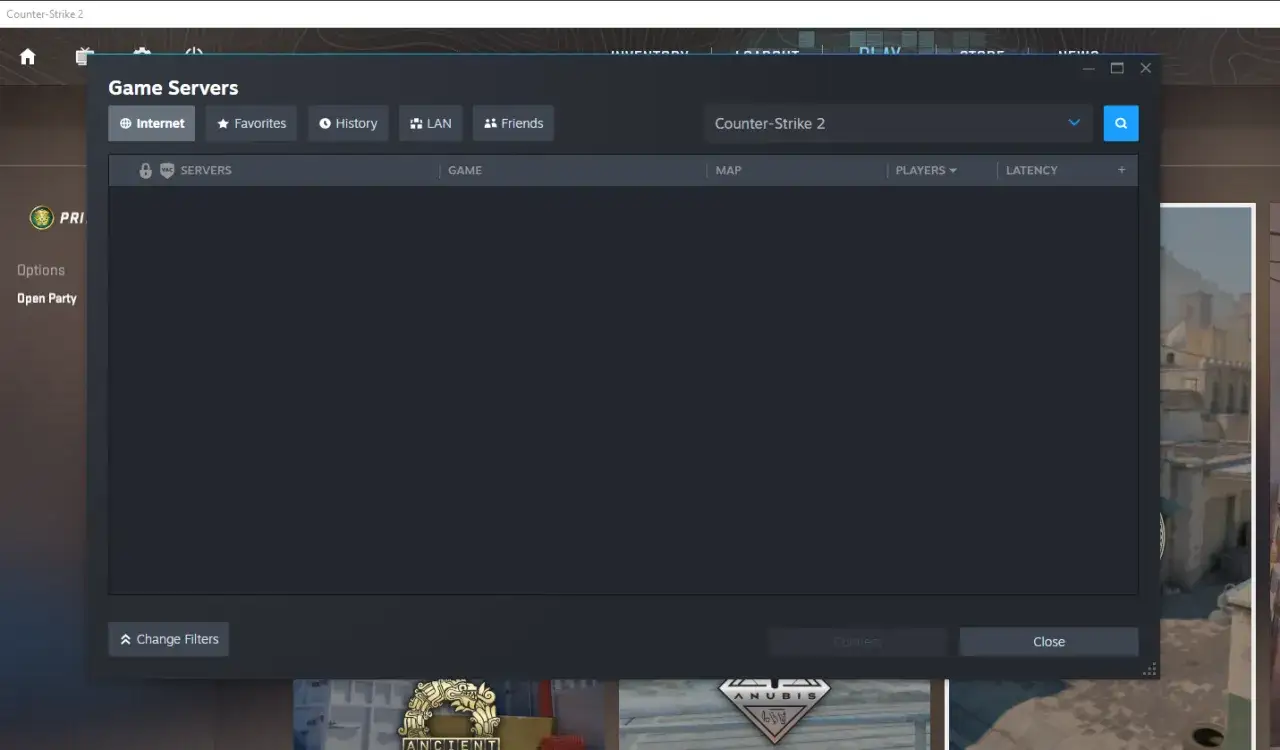Click the password lock column icon

point(145,171)
